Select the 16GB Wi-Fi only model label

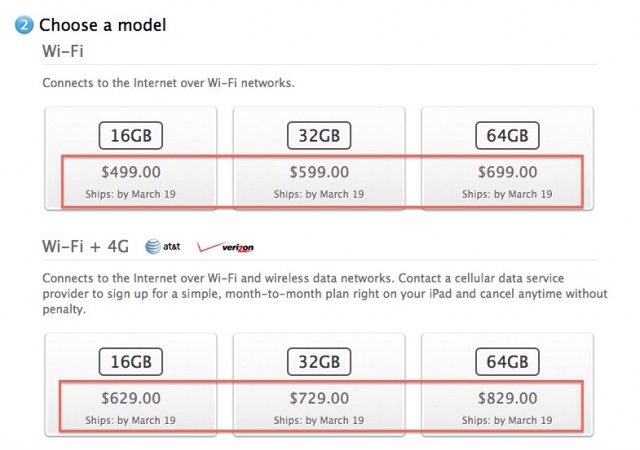pyautogui.click(x=131, y=136)
